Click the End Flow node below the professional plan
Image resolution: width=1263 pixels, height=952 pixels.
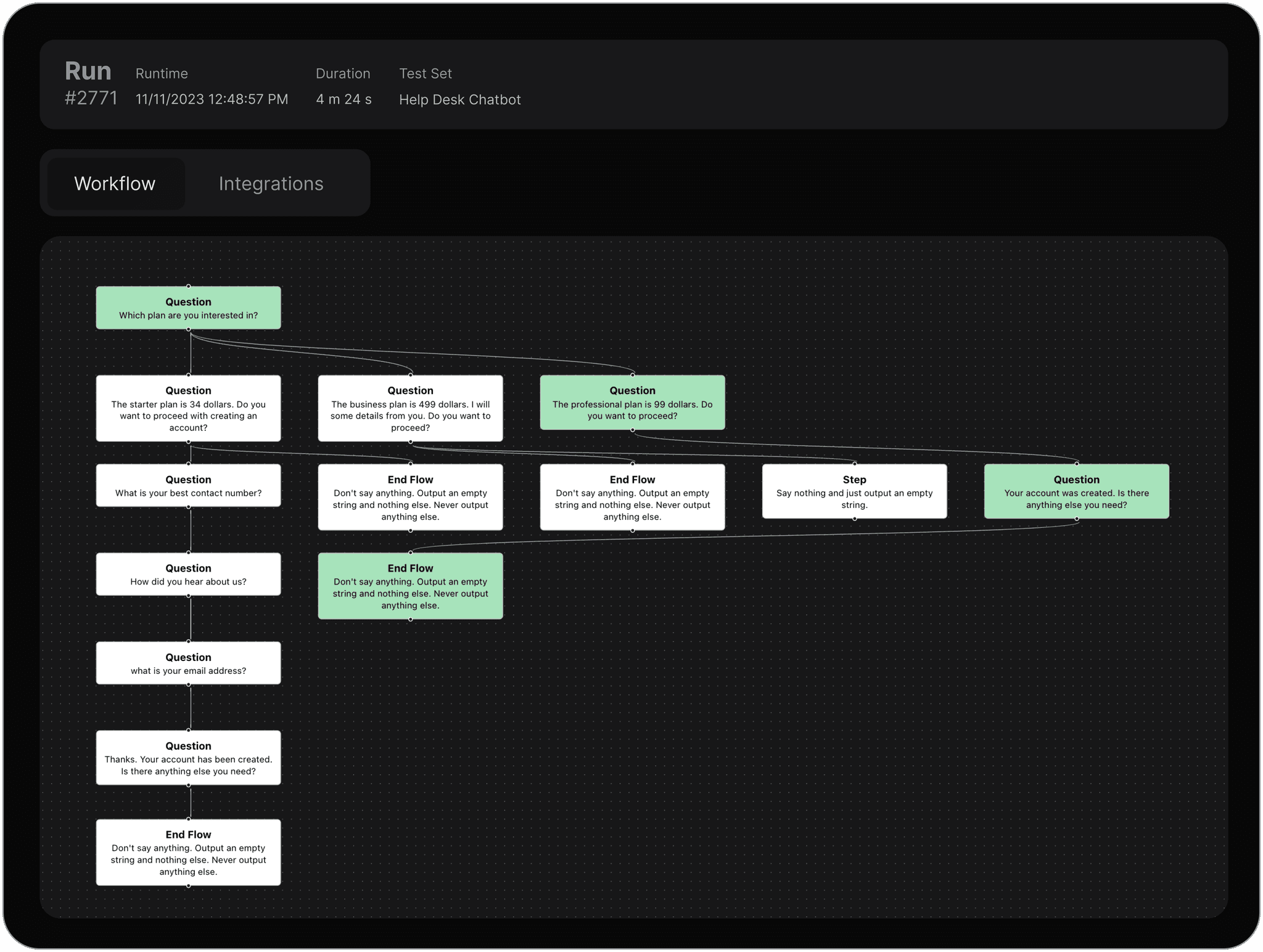632,497
